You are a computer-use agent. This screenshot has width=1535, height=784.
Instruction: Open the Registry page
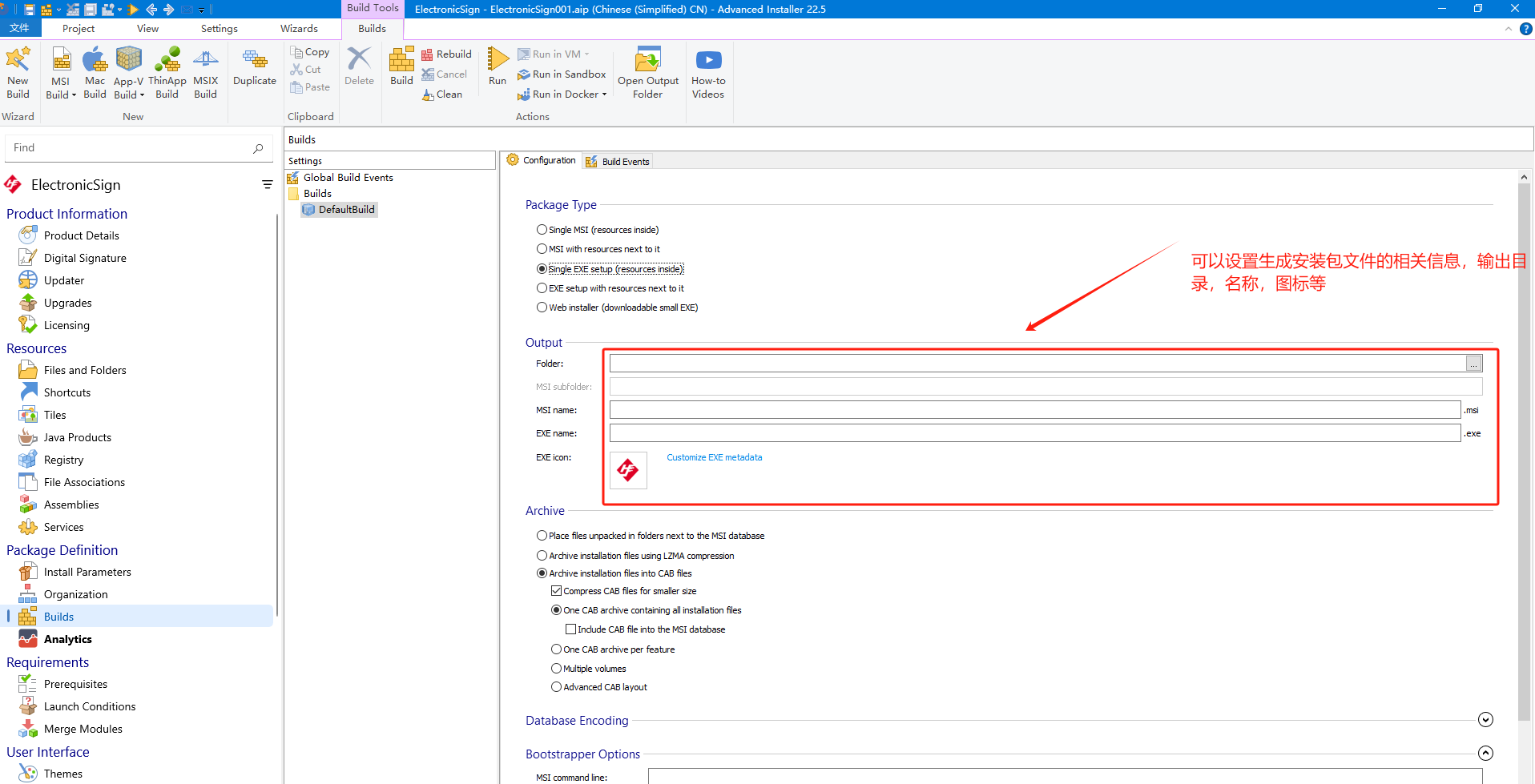pos(63,460)
